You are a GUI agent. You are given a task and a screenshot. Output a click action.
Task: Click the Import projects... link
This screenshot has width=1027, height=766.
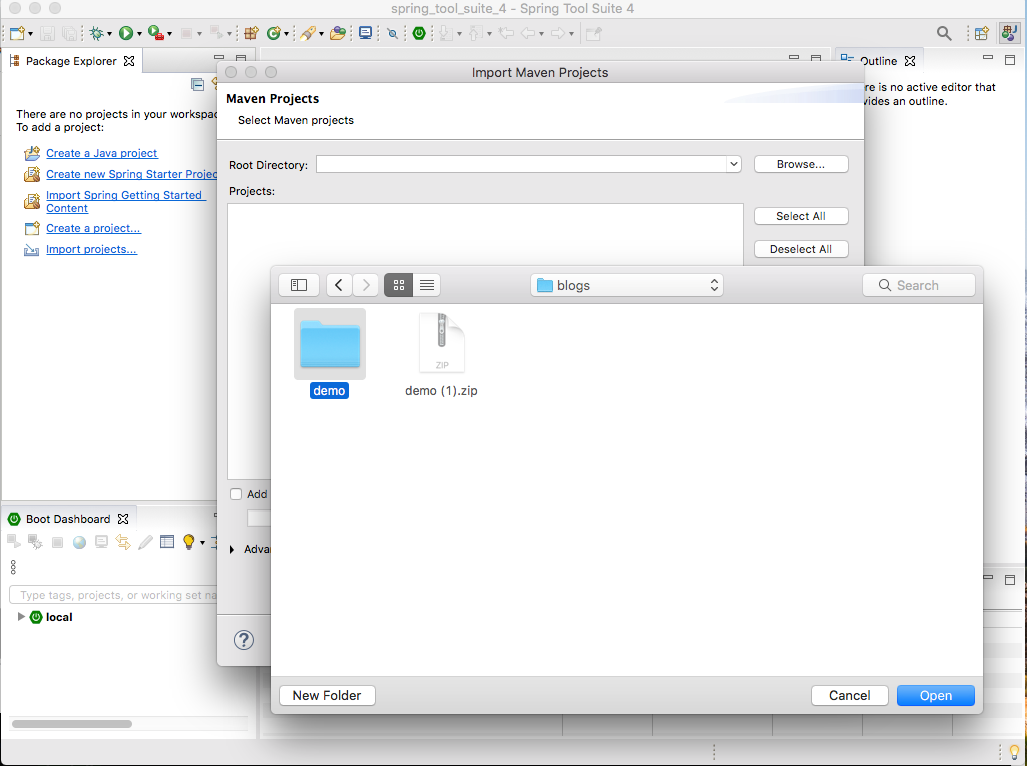click(91, 249)
